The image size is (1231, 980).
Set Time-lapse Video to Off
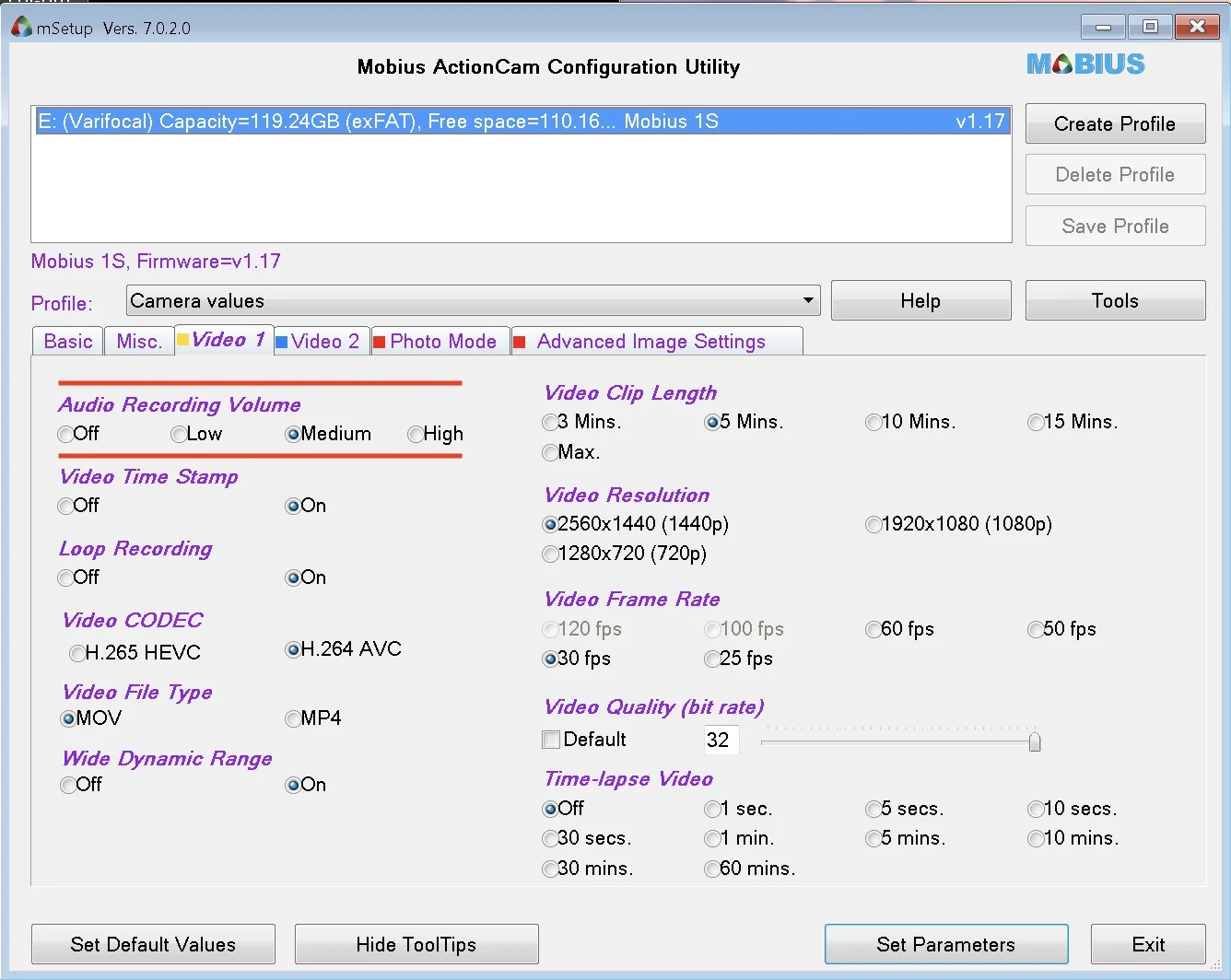click(x=550, y=809)
